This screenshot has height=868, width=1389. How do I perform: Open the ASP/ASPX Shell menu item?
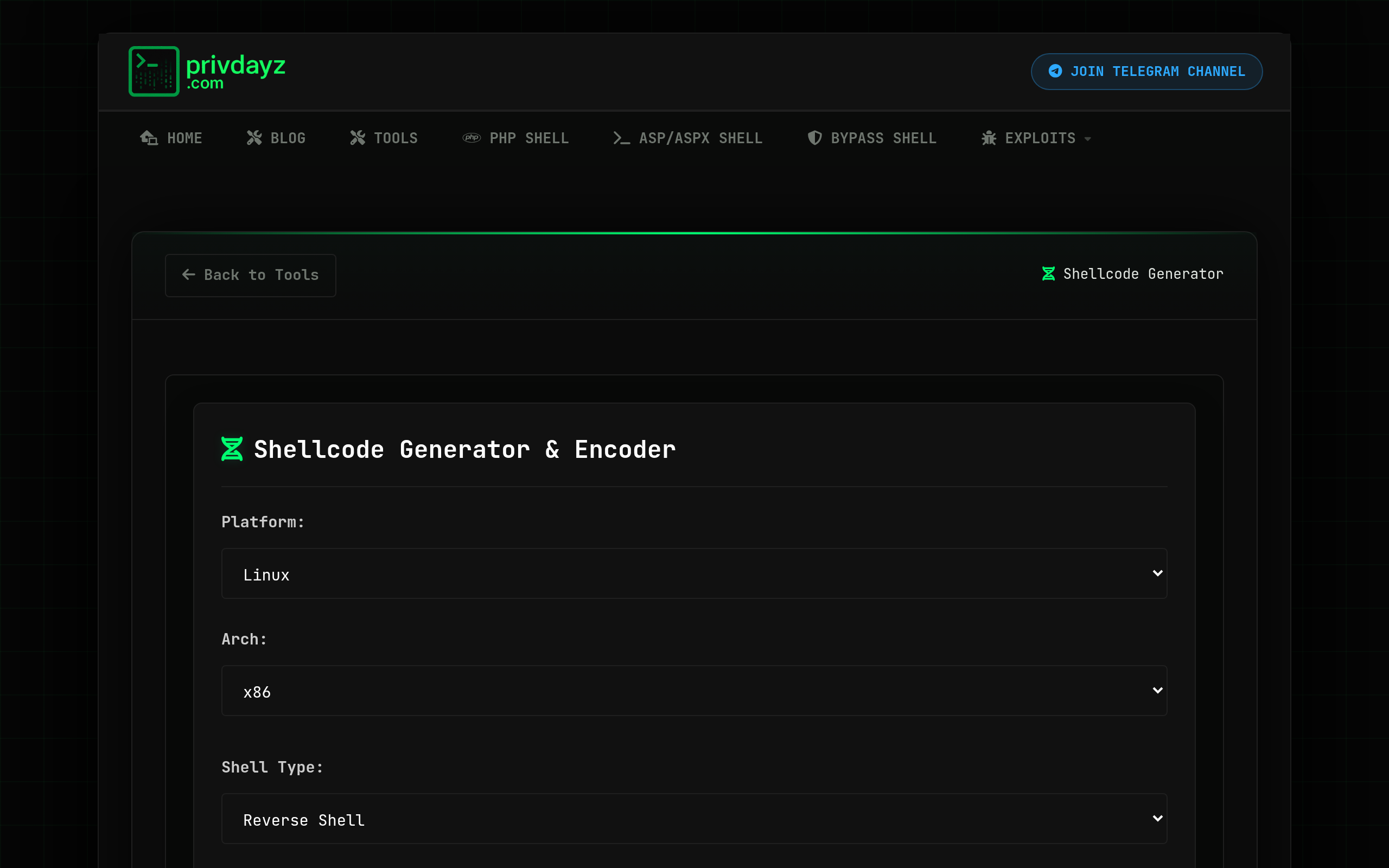pyautogui.click(x=687, y=138)
